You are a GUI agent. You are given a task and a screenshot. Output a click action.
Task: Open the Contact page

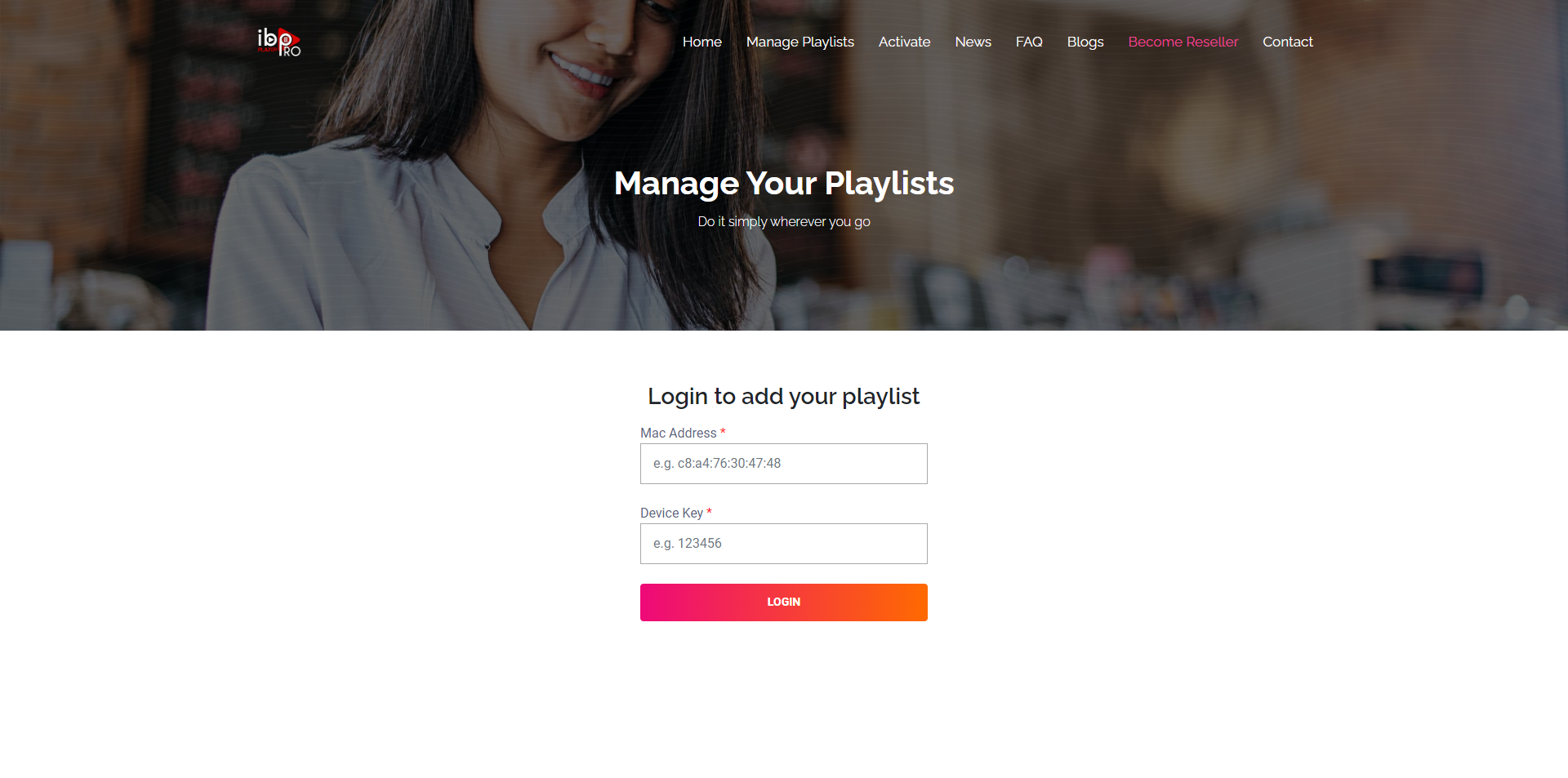(x=1288, y=42)
